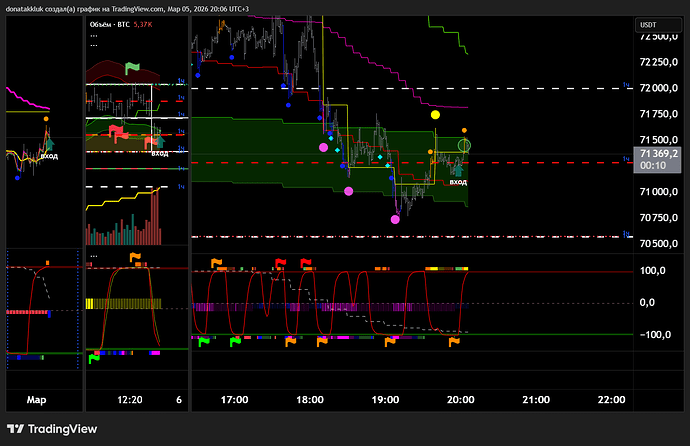Screen dimensions: 690x446
Task: Expand the first ellipsis under the Объём legend
Action: coord(94,35)
